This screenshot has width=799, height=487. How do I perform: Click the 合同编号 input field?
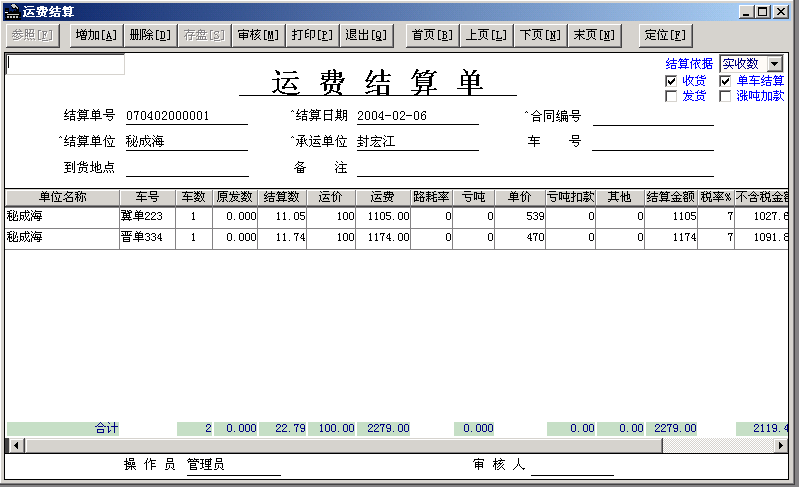653,116
